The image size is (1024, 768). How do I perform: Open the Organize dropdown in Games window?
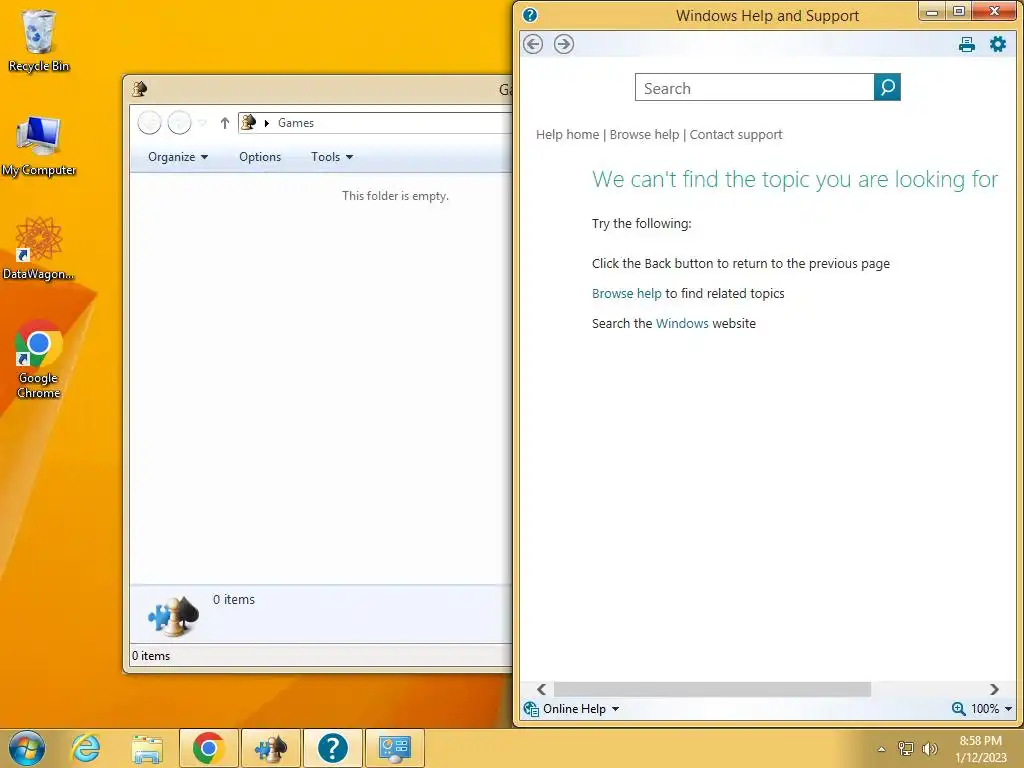178,157
